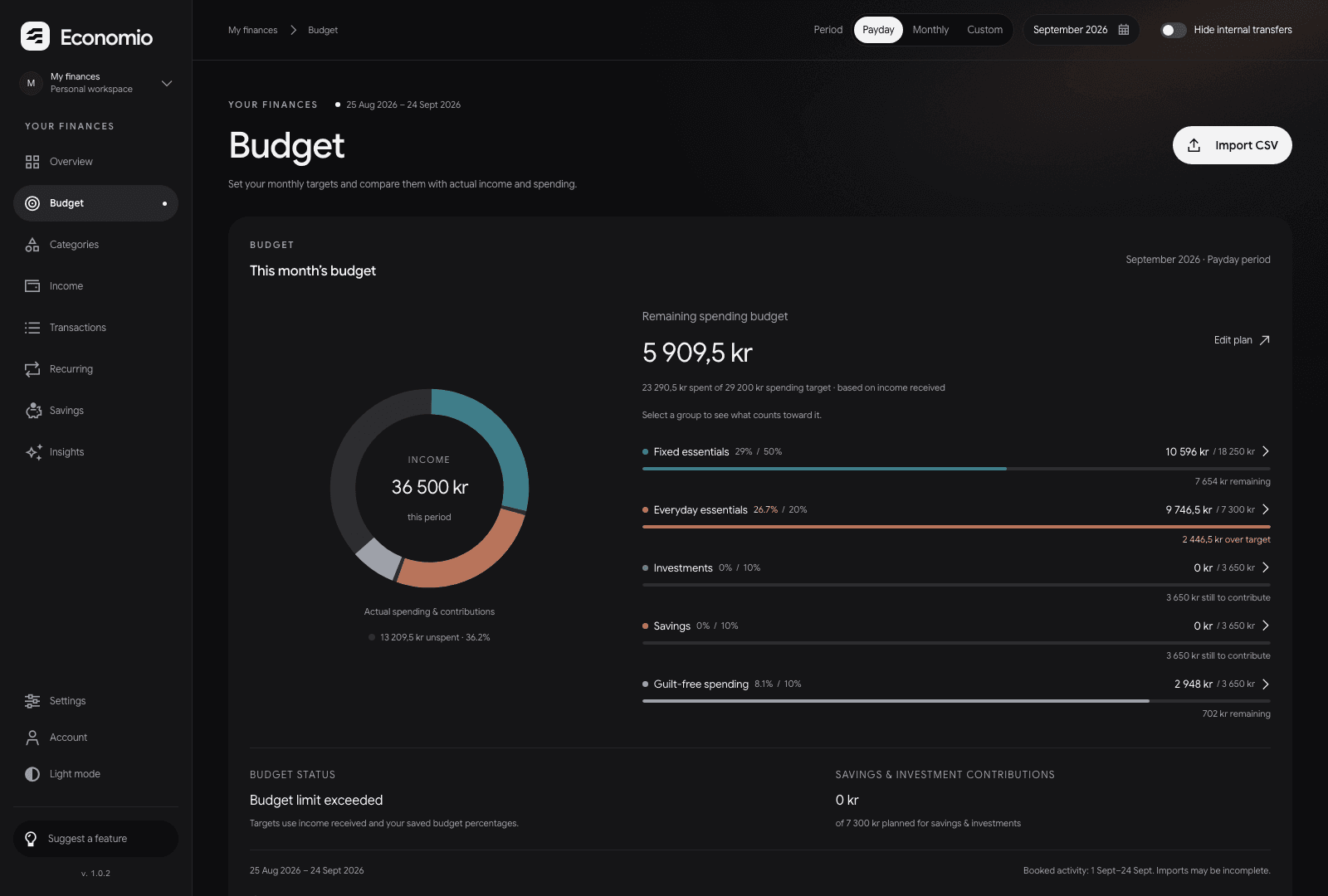The height and width of the screenshot is (896, 1328).
Task: Click the "5 909,5 kr" remaining amount
Action: click(697, 353)
